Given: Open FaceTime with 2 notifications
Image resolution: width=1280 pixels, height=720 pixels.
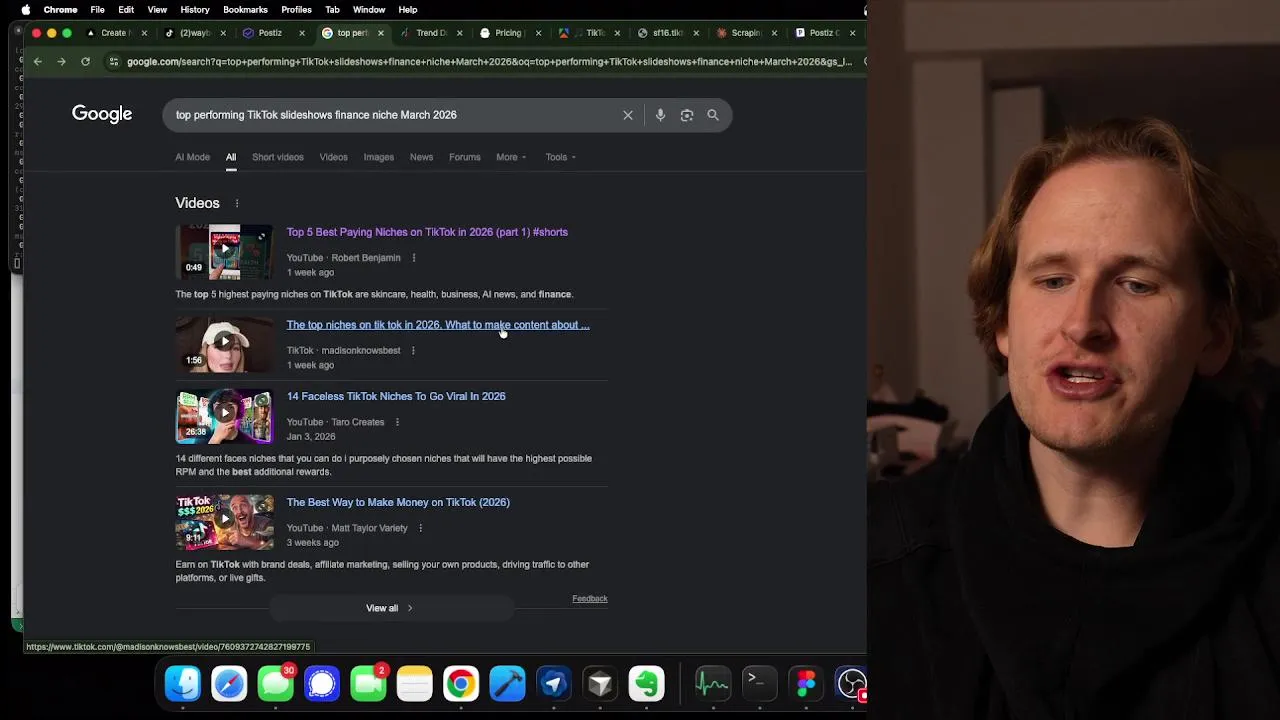Looking at the screenshot, I should pos(368,684).
